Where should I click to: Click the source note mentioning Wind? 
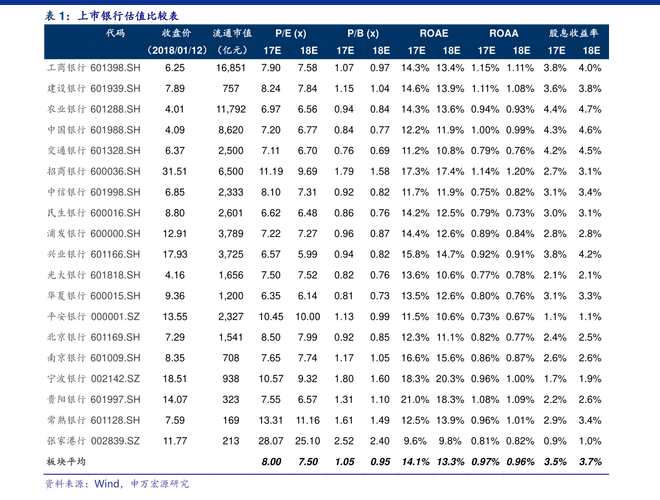117,484
